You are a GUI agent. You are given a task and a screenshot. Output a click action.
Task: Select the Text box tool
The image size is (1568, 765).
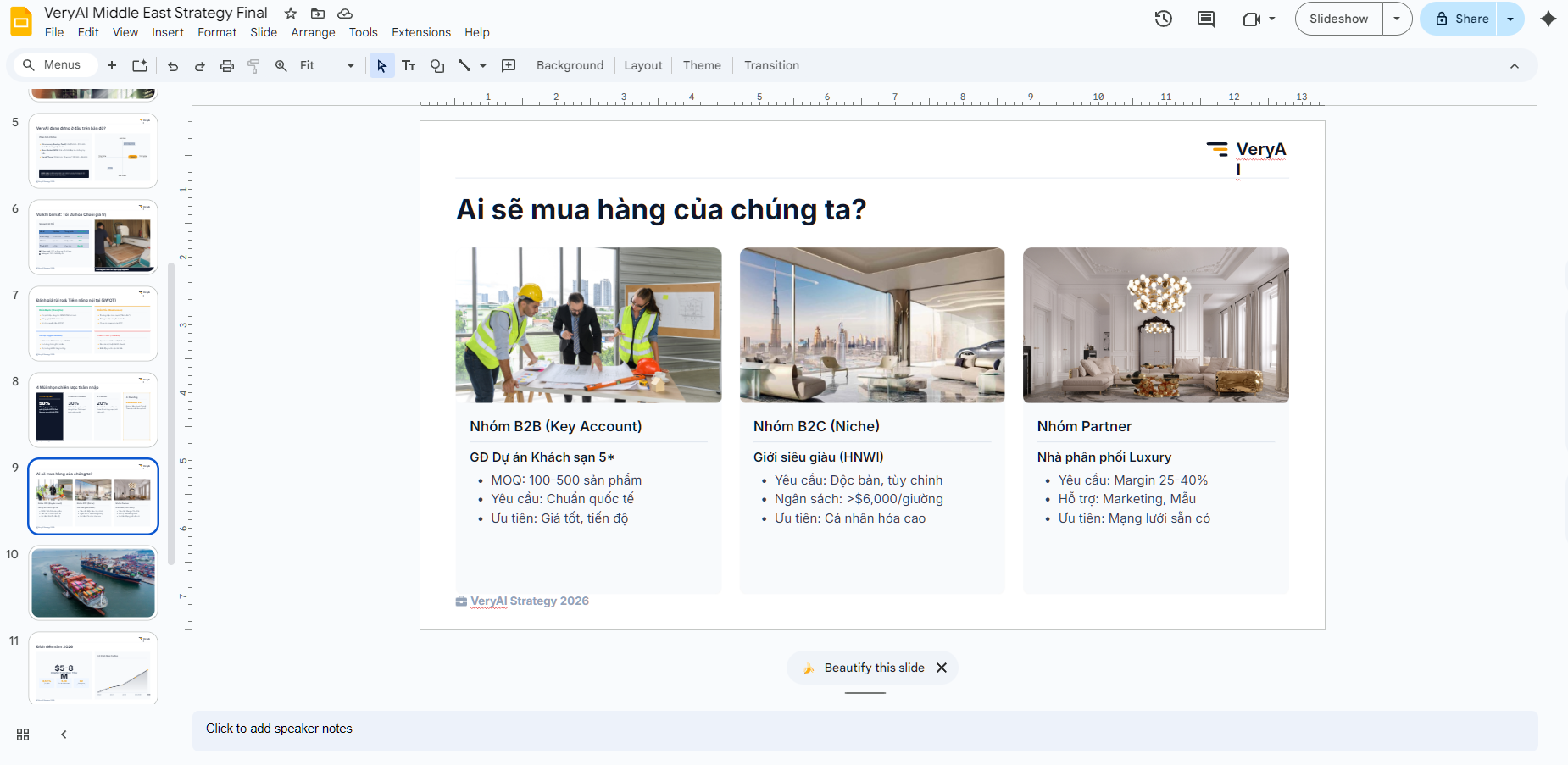(x=409, y=66)
